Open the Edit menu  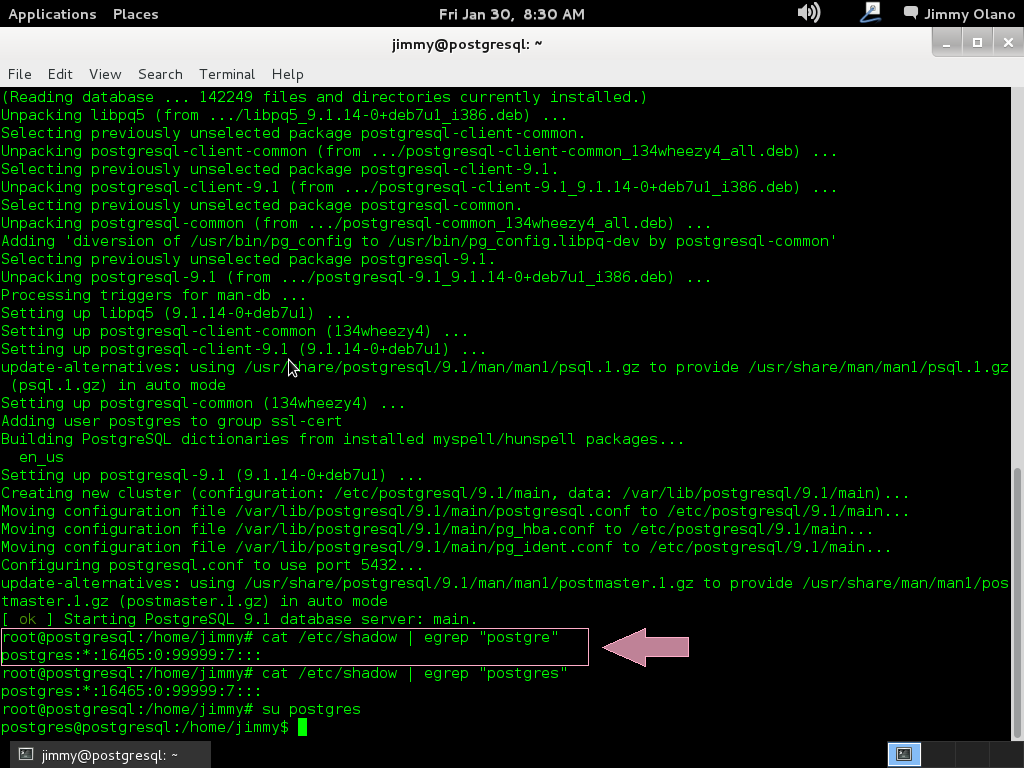click(60, 74)
